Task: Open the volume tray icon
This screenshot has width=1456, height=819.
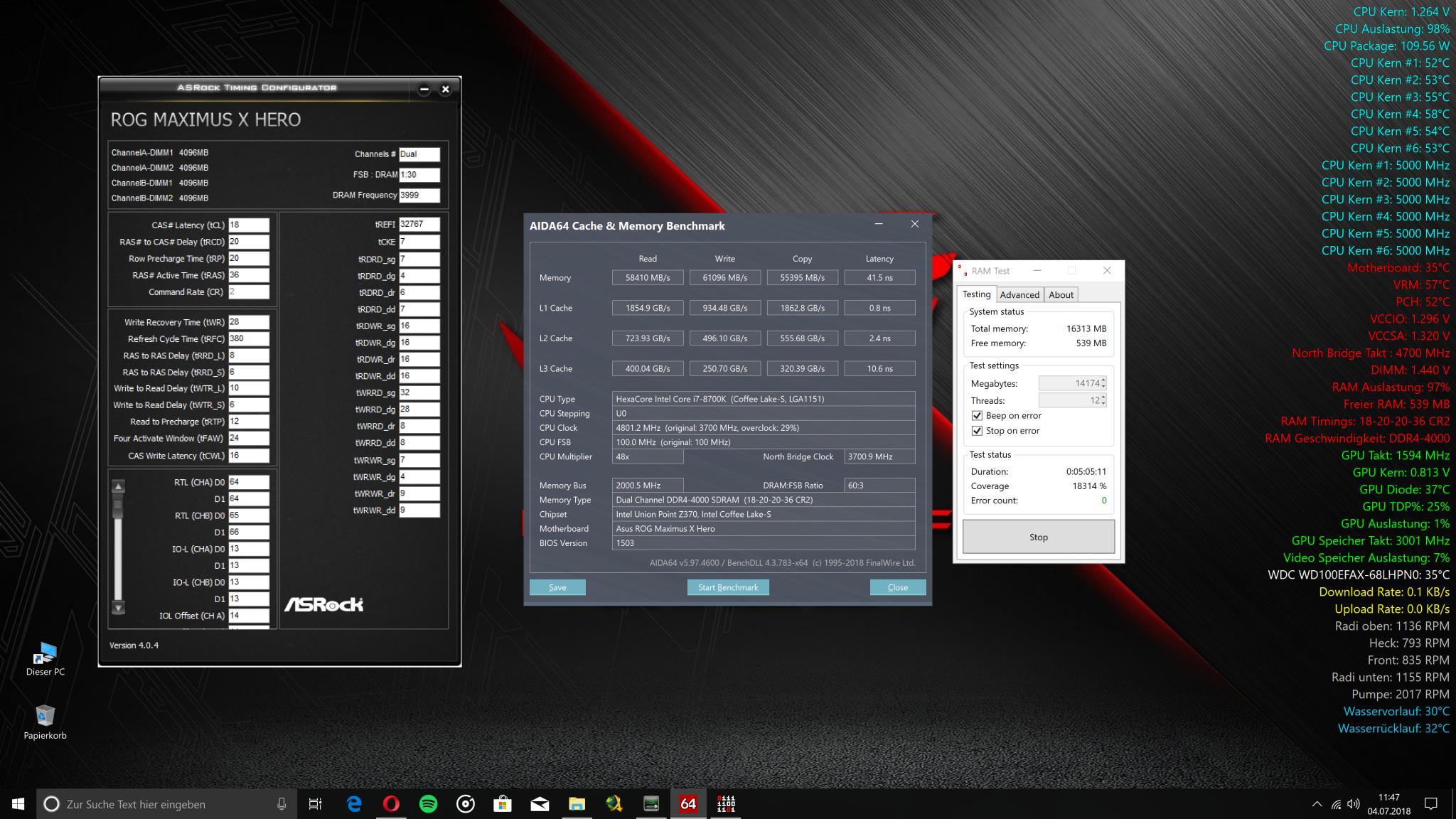Action: point(1354,804)
